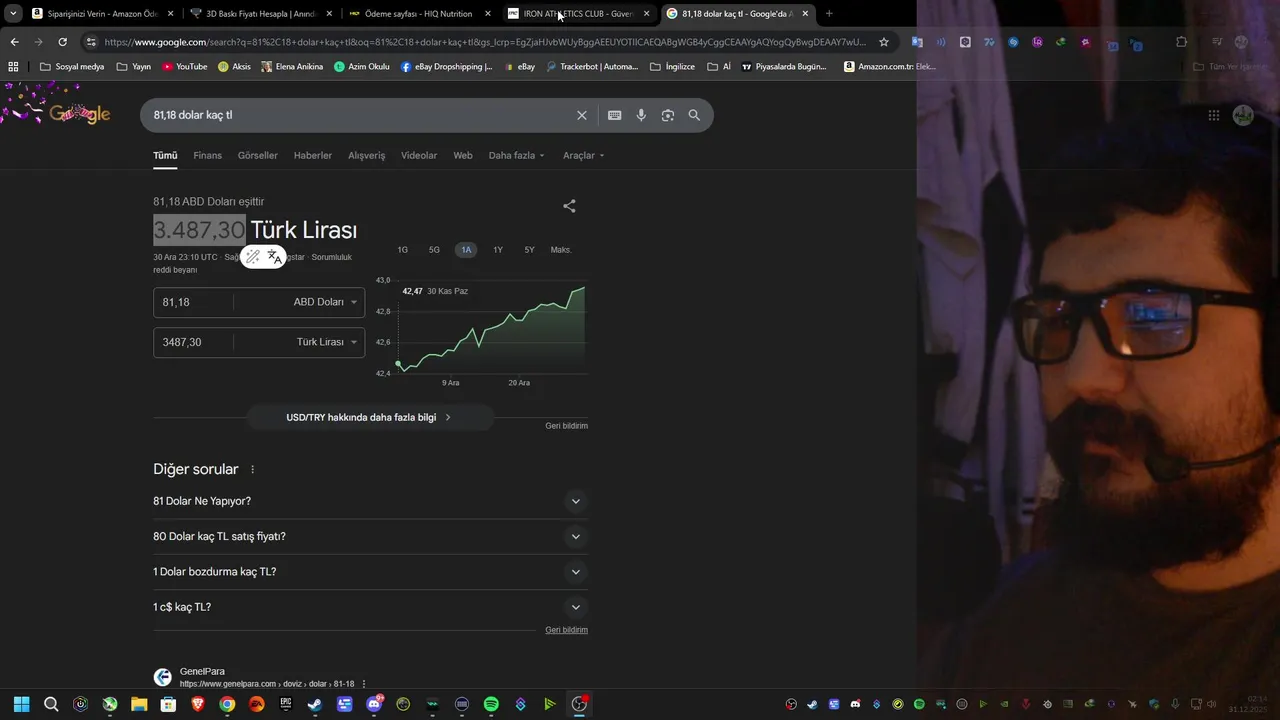Switch to Görseller tab
Viewport: 1280px width, 720px height.
[257, 155]
